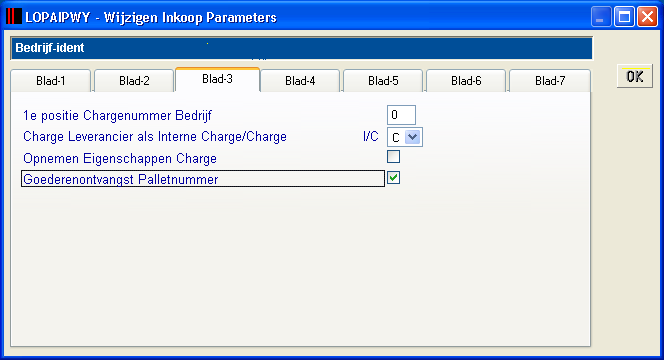Expand the I/C Charge Leverancier dropdown
This screenshot has width=664, height=360.
coord(412,137)
